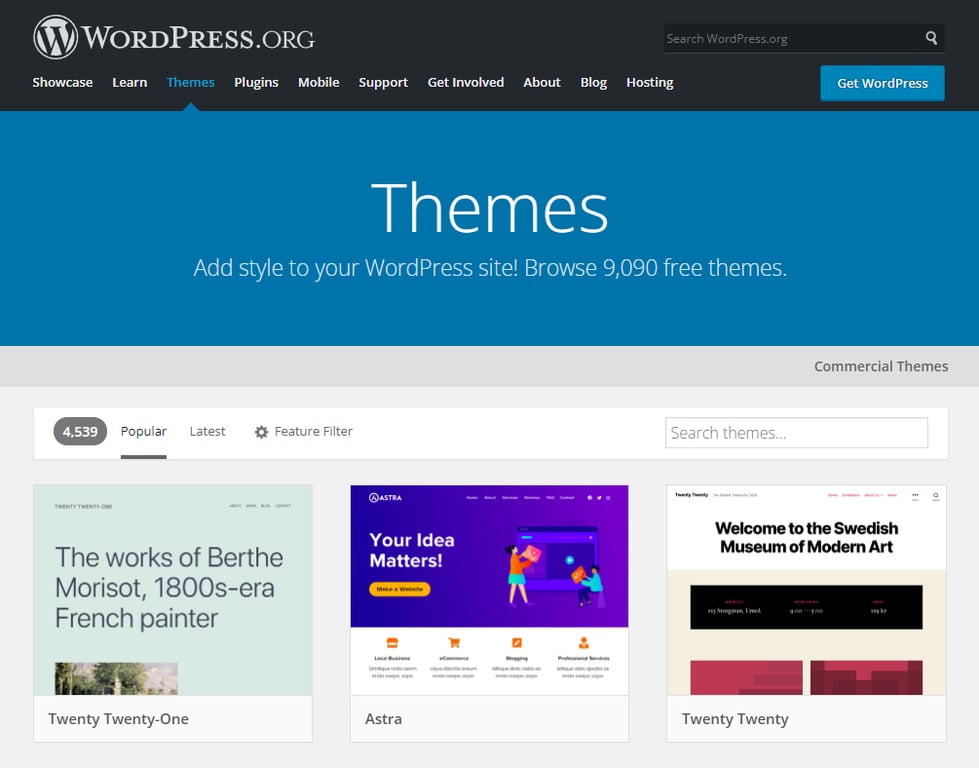The image size is (979, 768).
Task: Click the WordPress.org logo
Action: coord(172,36)
